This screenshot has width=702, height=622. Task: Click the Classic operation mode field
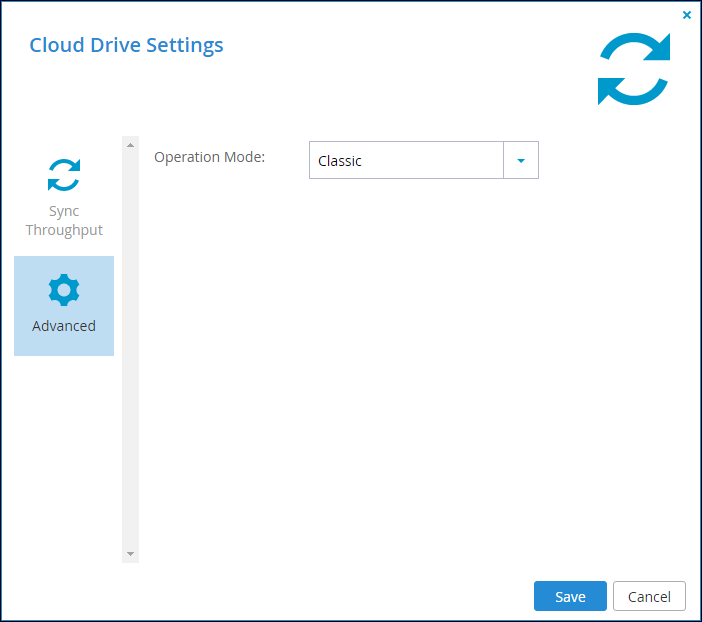pyautogui.click(x=406, y=160)
